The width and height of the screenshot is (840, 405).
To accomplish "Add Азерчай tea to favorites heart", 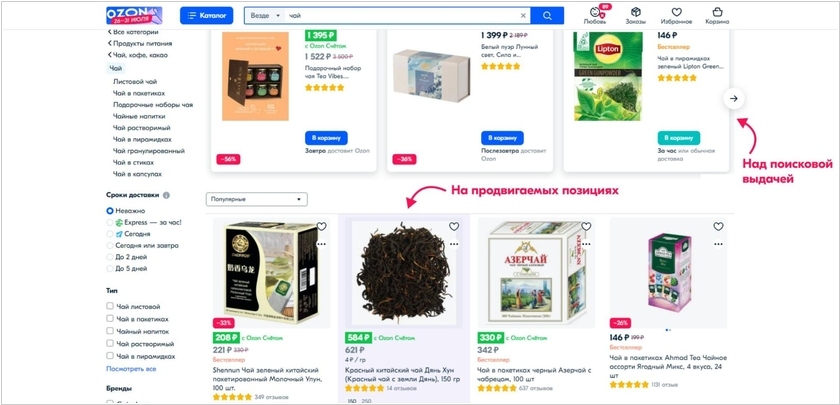I will coord(586,227).
